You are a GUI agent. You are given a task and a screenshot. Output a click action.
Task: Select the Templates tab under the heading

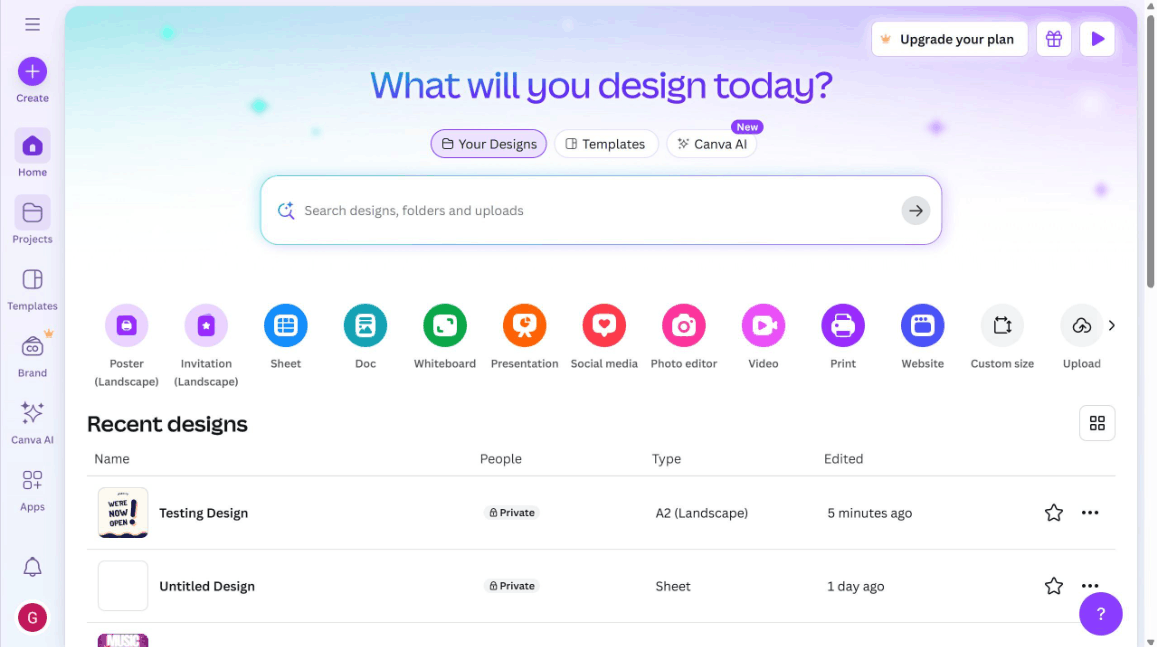click(606, 144)
